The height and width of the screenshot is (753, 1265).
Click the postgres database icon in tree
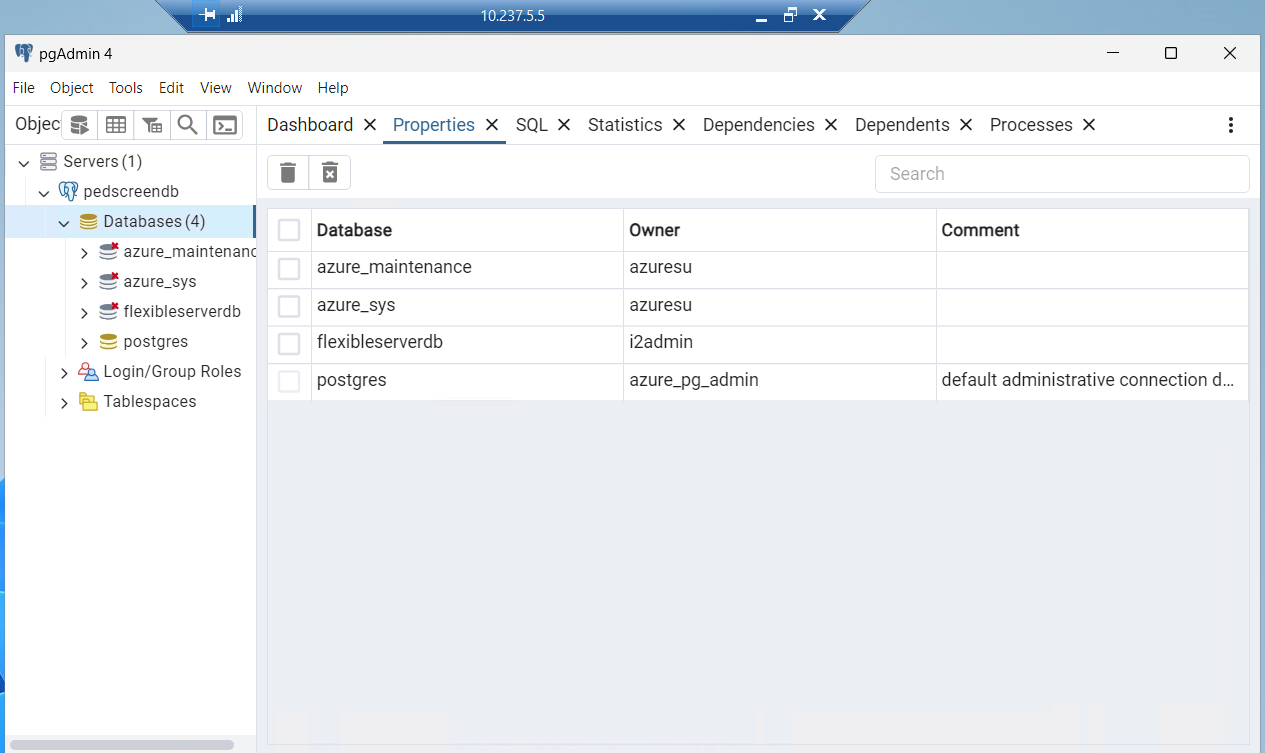pos(108,341)
